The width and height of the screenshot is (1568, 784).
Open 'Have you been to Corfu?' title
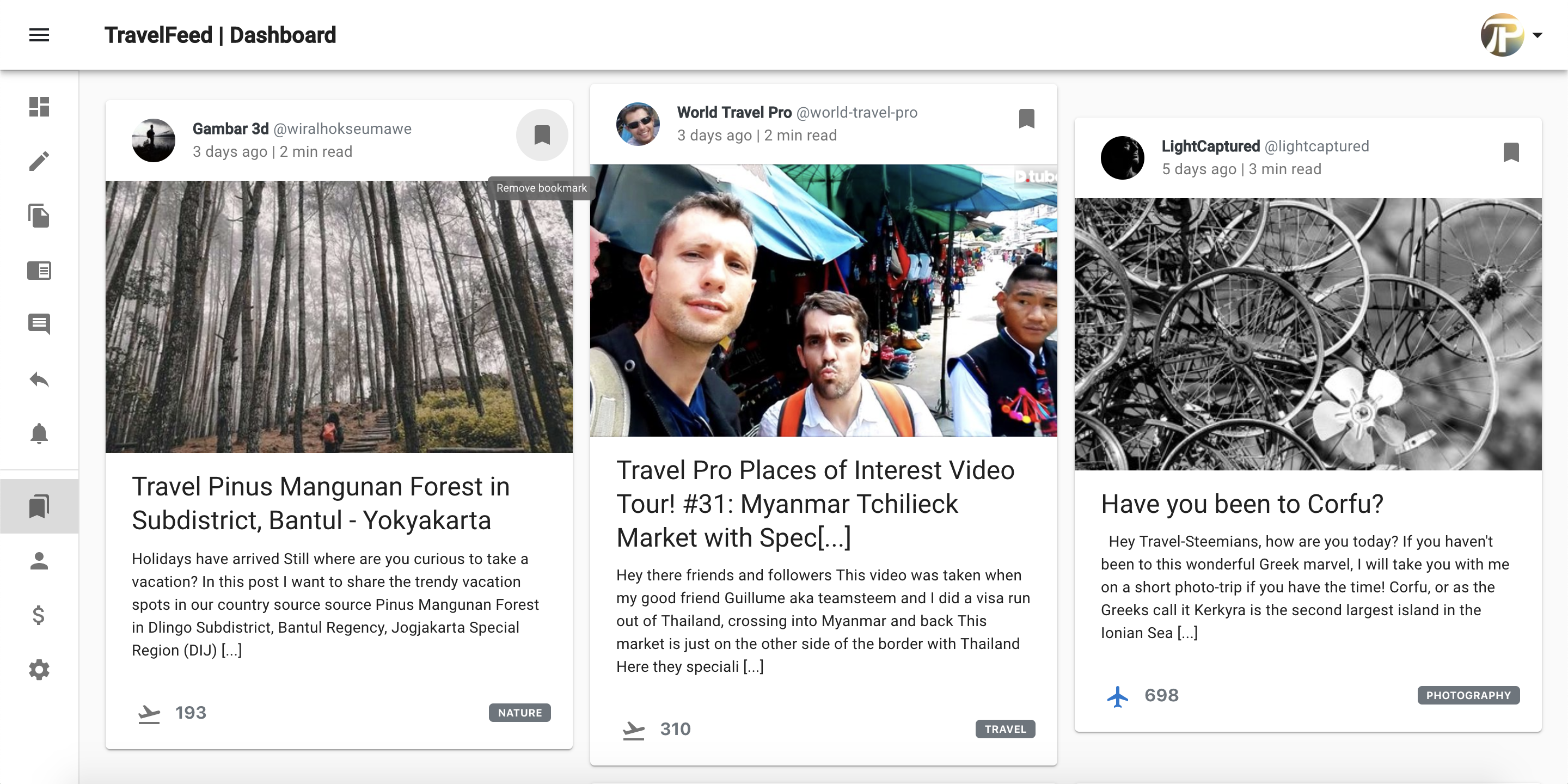[x=1242, y=504]
